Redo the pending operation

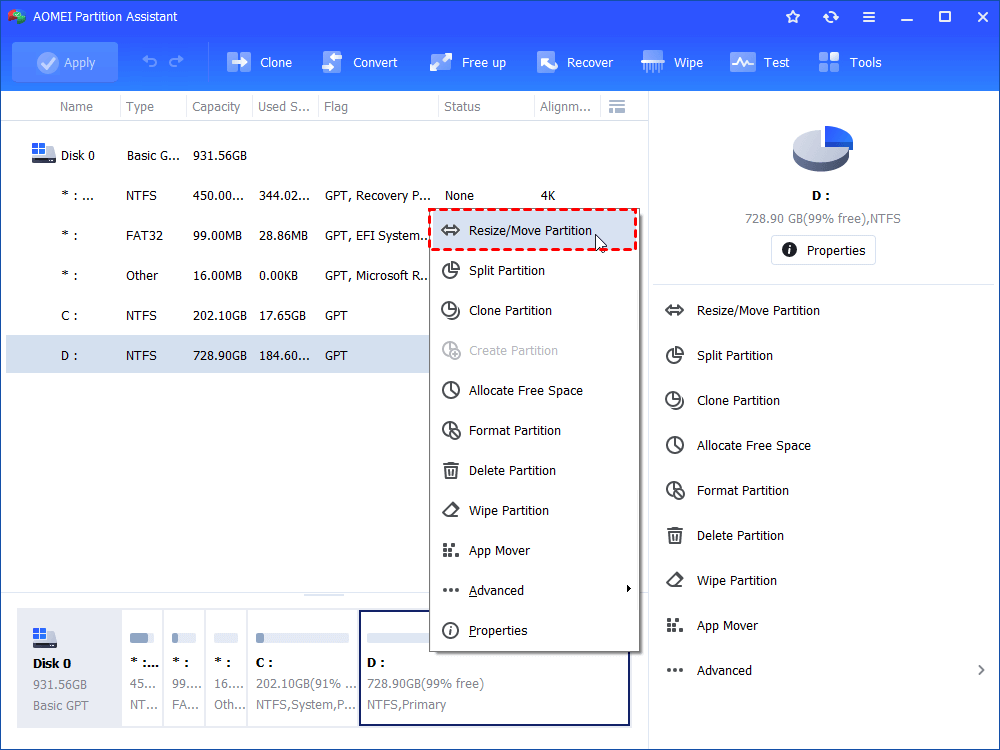(176, 62)
